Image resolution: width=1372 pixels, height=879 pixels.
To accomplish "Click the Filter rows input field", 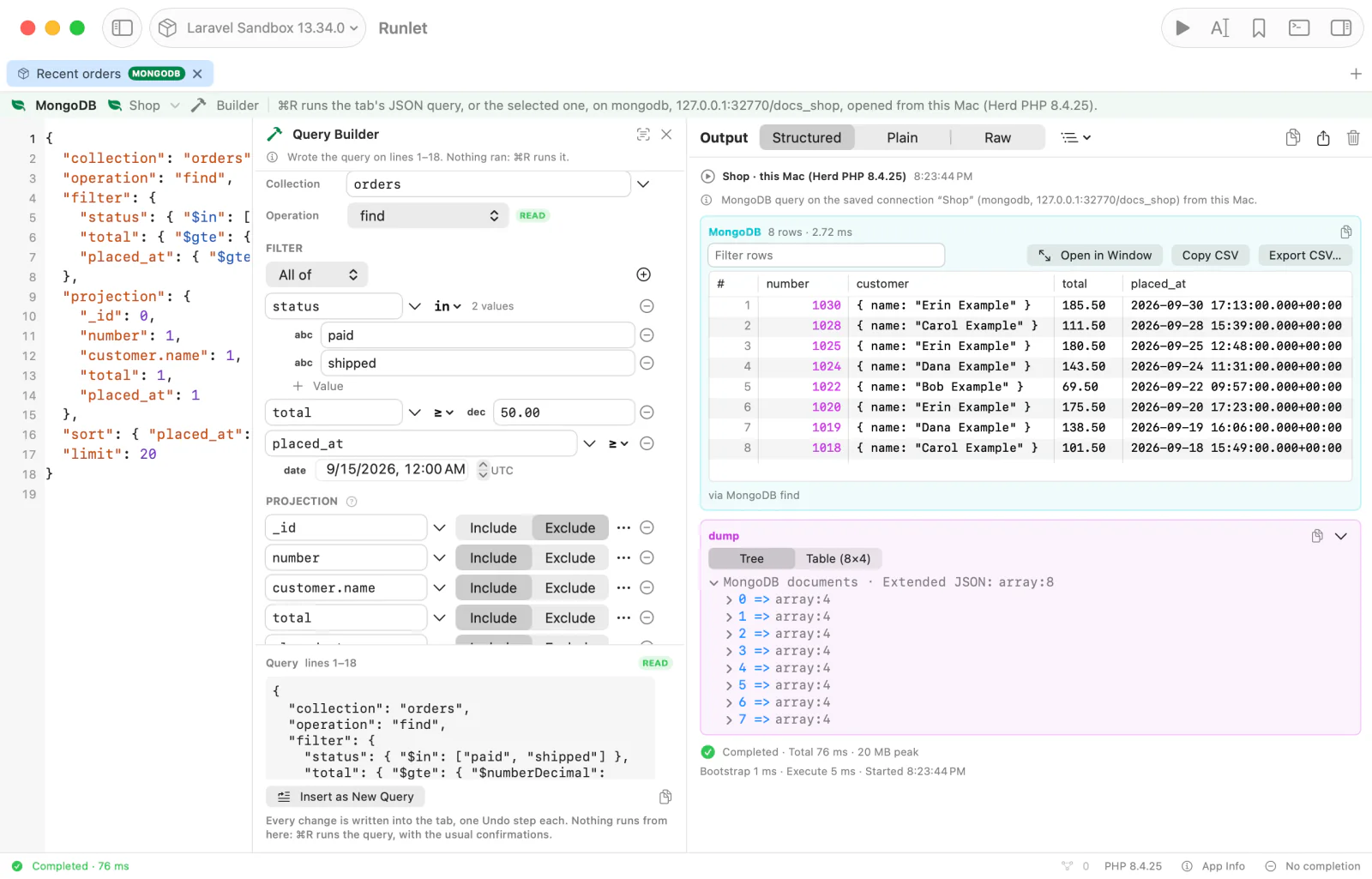I will pyautogui.click(x=826, y=256).
